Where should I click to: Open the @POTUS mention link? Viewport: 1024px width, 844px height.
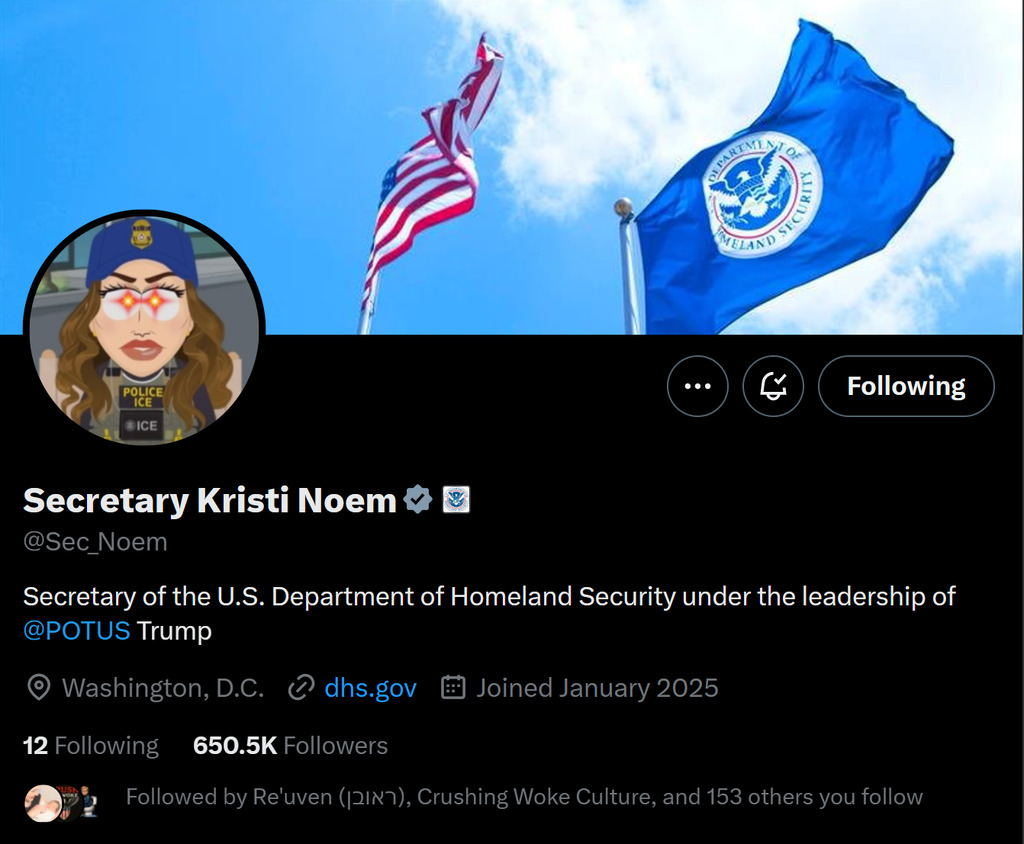click(76, 631)
